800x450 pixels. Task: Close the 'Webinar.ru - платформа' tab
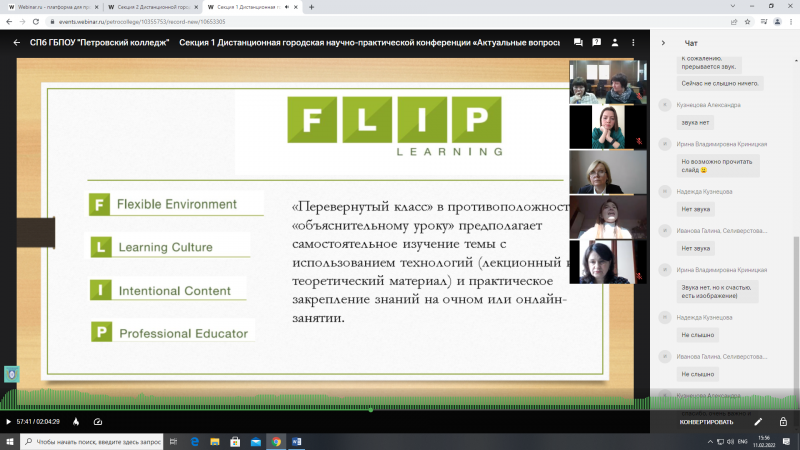point(96,7)
